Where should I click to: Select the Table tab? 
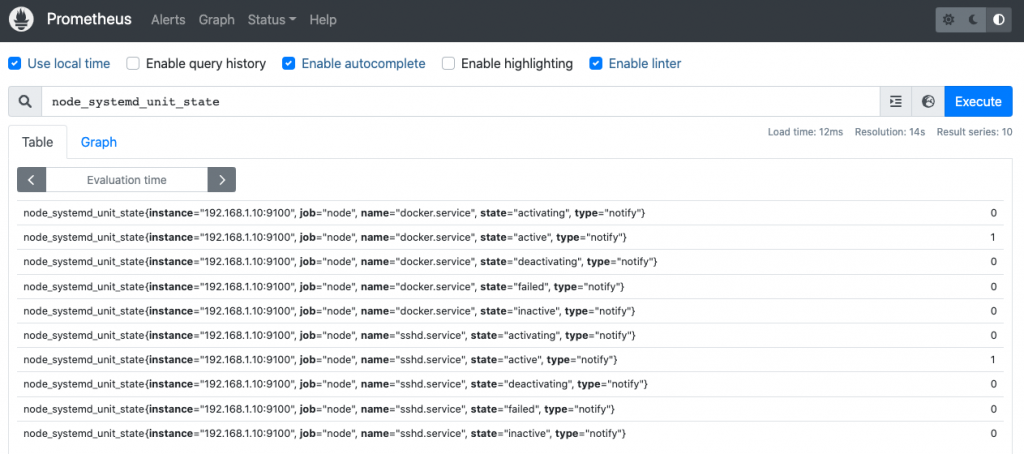point(38,142)
